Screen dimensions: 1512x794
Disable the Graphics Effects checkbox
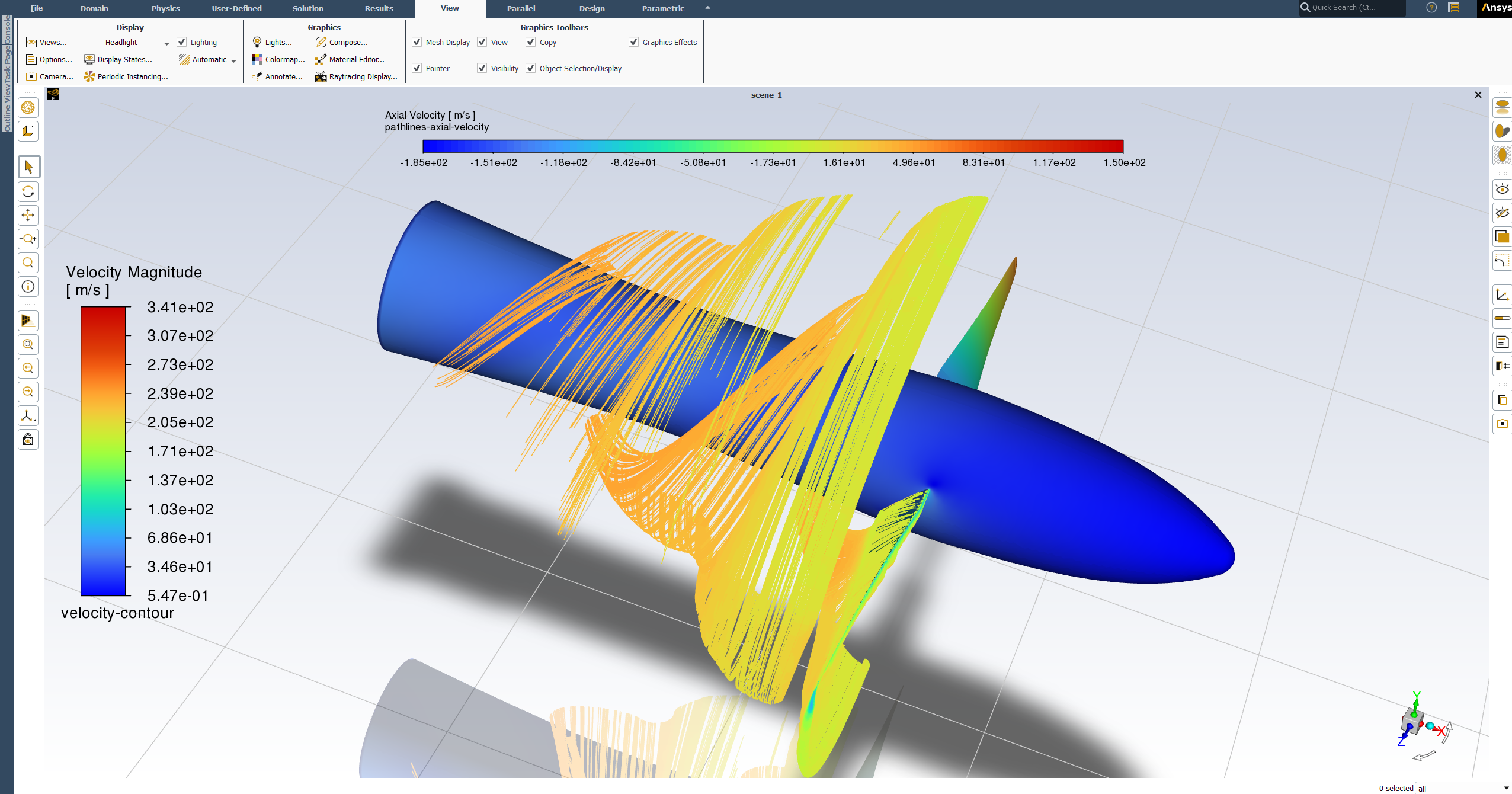coord(634,42)
